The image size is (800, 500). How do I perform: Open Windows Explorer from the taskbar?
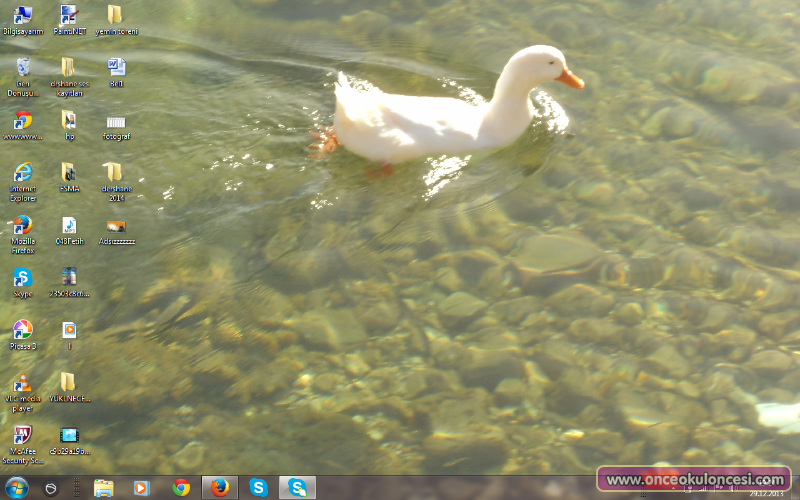[103, 488]
